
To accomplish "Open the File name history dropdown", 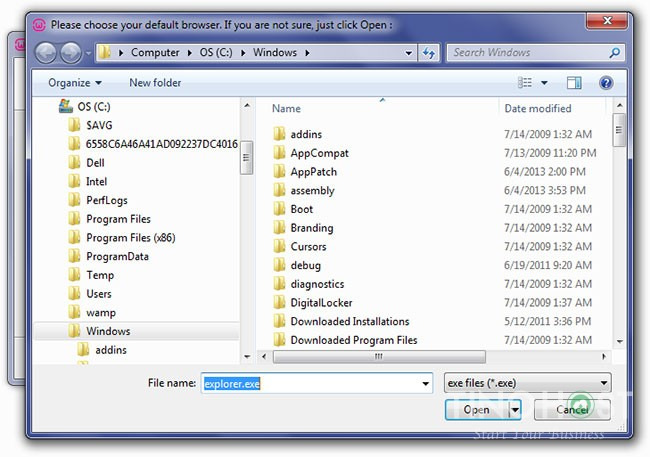I will pyautogui.click(x=425, y=384).
